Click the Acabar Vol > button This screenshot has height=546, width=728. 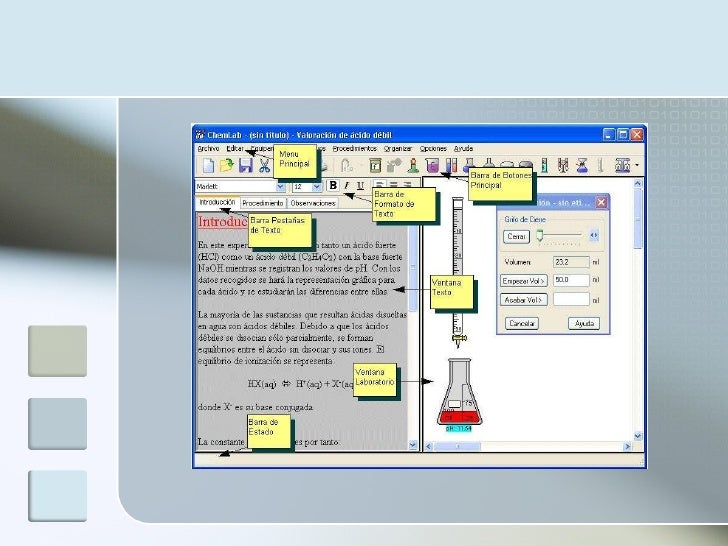(x=524, y=300)
